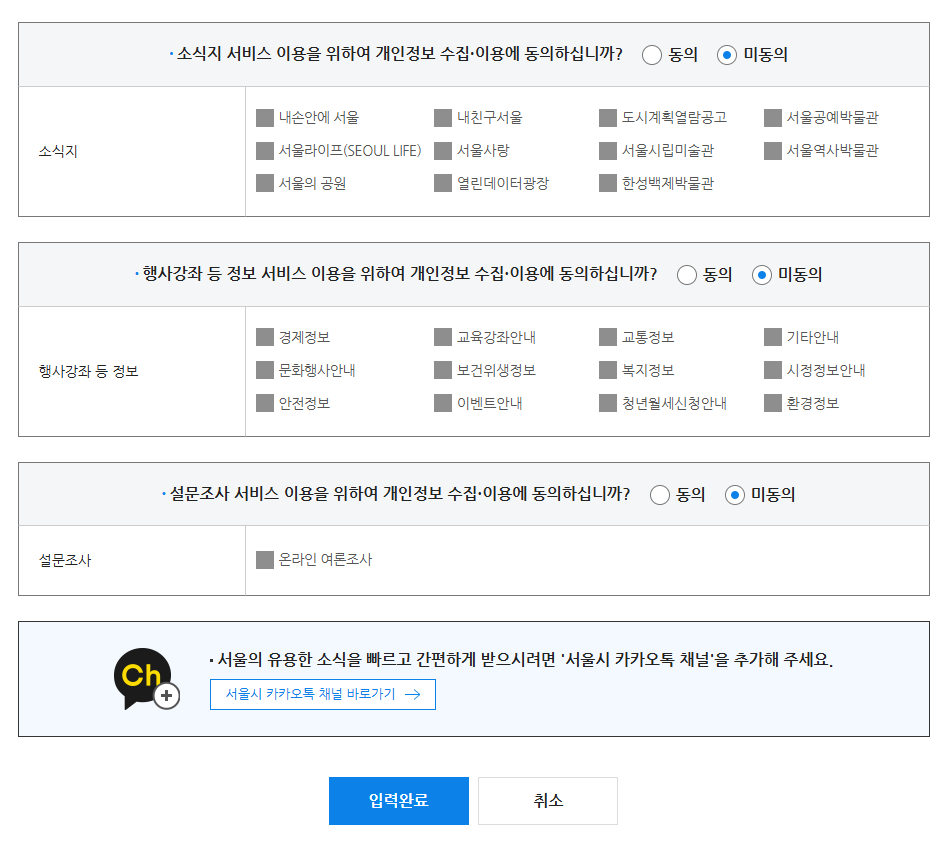Tick the 한성백제박물관 checkbox
This screenshot has height=845, width=950.
(608, 183)
